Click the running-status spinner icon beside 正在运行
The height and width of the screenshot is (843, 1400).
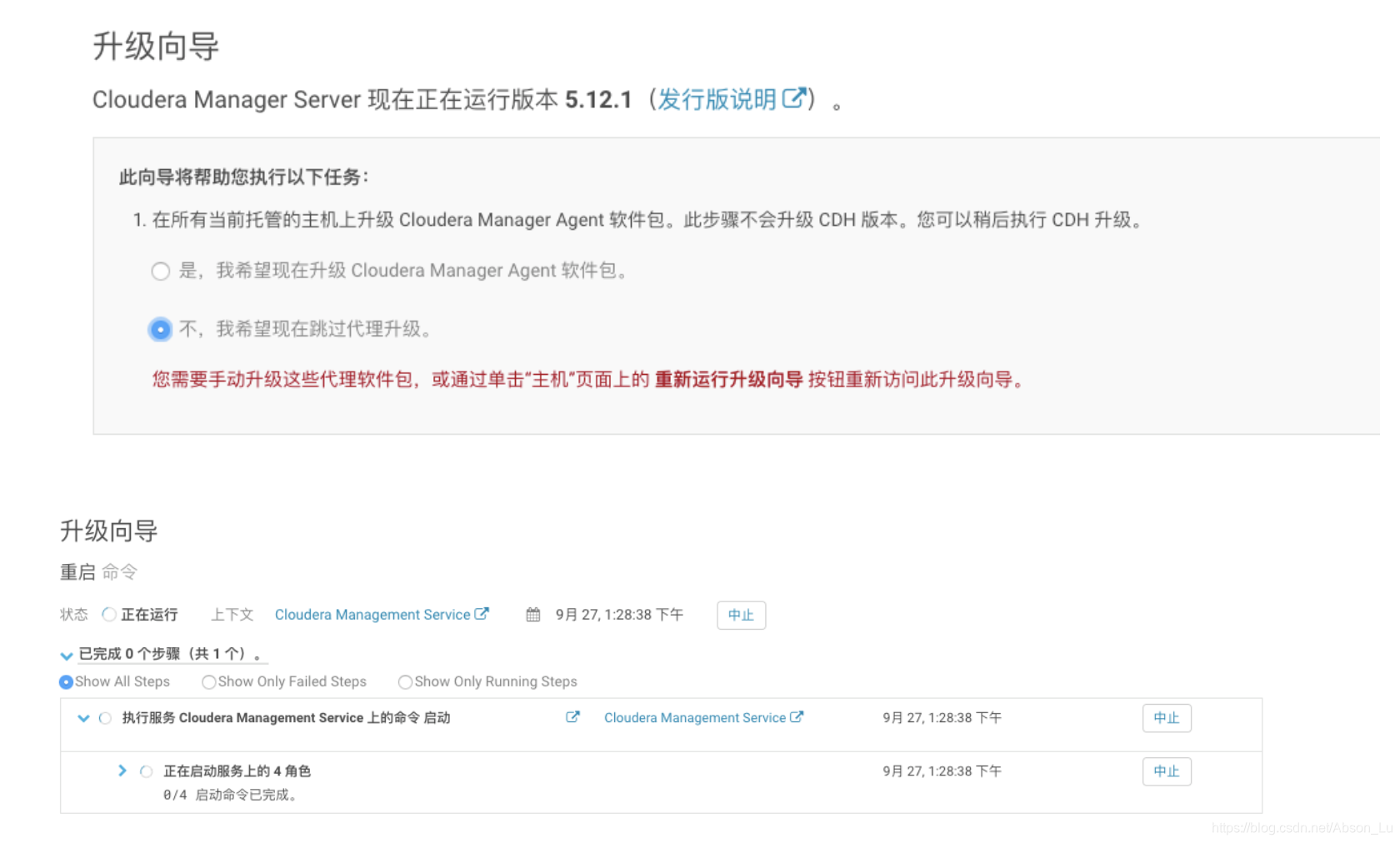(x=108, y=615)
